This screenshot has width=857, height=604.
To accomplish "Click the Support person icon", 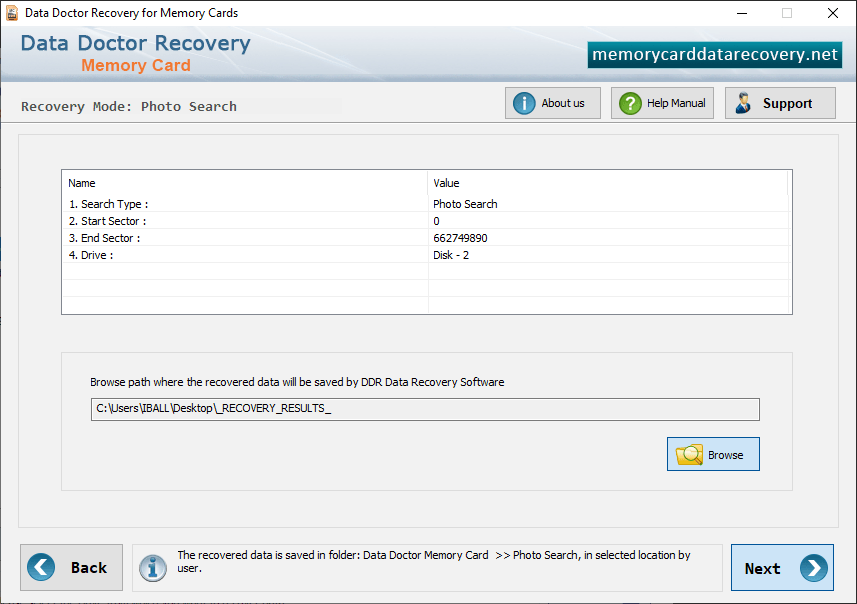I will pos(743,103).
